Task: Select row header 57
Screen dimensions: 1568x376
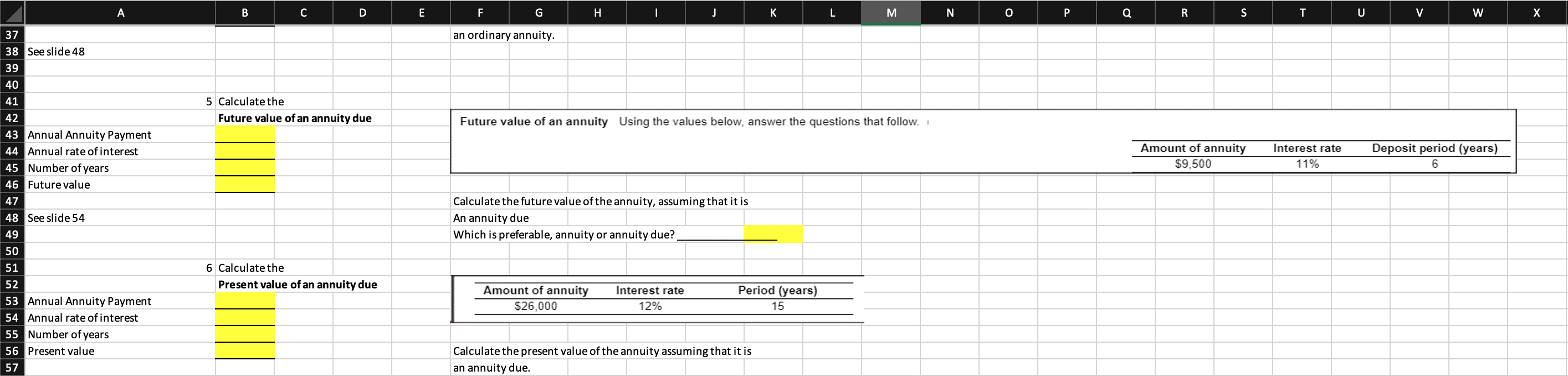Action: pos(11,368)
